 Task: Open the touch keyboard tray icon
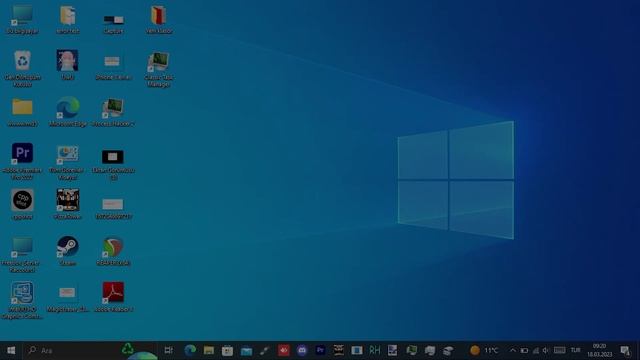560,350
